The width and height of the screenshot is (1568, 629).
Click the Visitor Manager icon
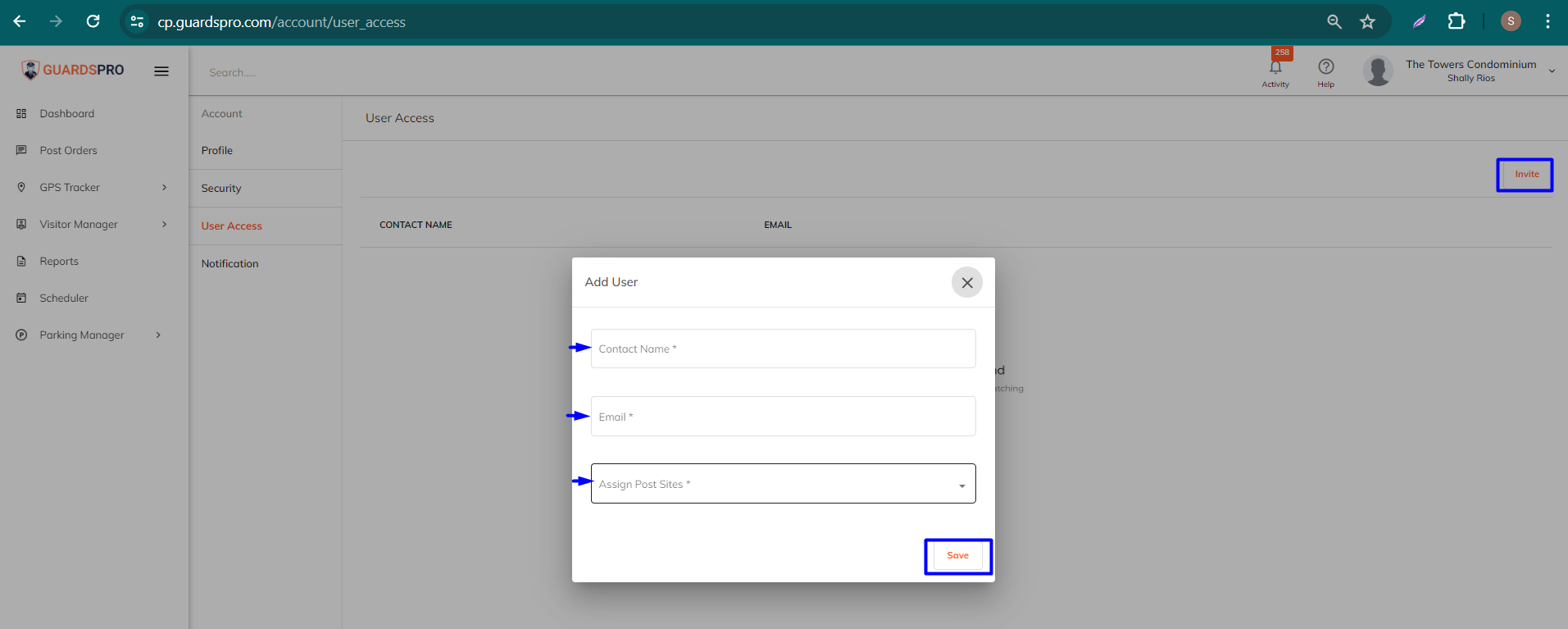[21, 224]
